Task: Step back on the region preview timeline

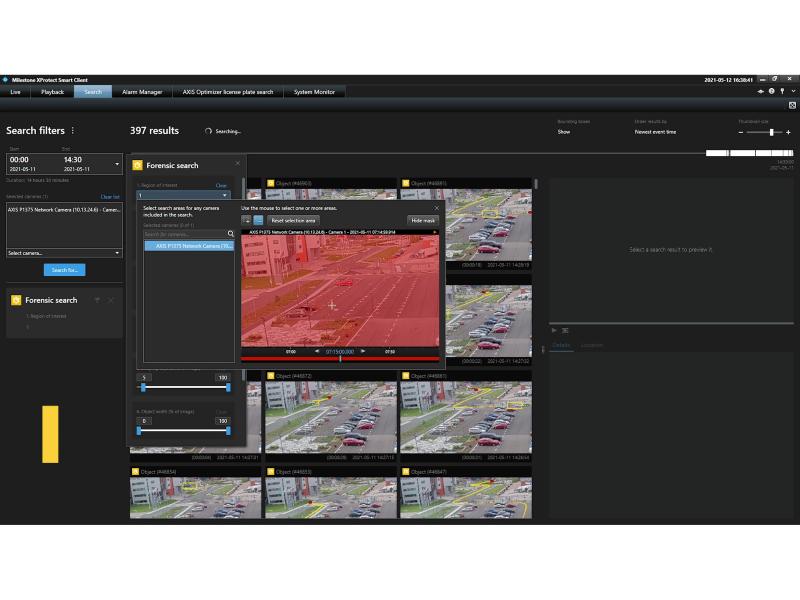Action: pyautogui.click(x=317, y=352)
